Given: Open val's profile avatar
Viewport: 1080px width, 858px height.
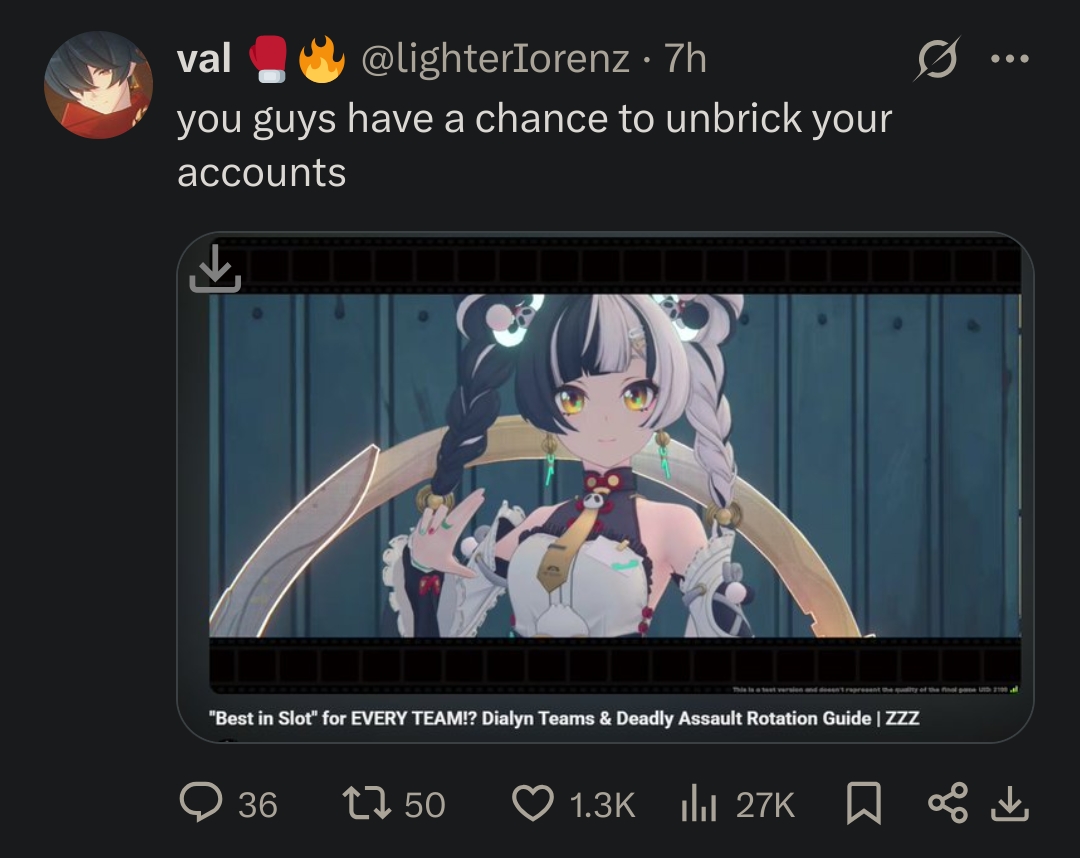Looking at the screenshot, I should point(98,85).
